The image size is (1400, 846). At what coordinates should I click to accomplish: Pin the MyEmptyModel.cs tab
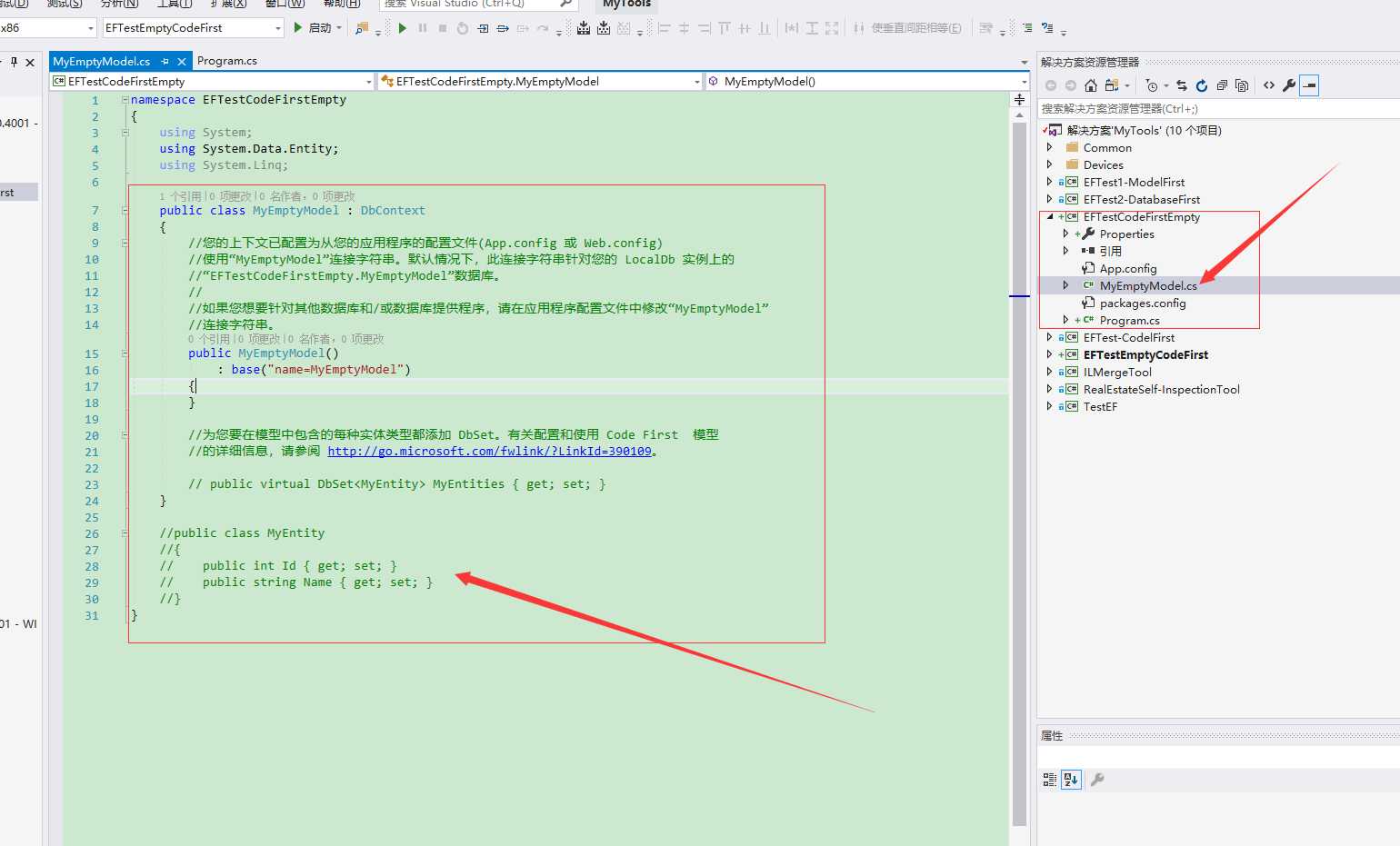(x=165, y=61)
